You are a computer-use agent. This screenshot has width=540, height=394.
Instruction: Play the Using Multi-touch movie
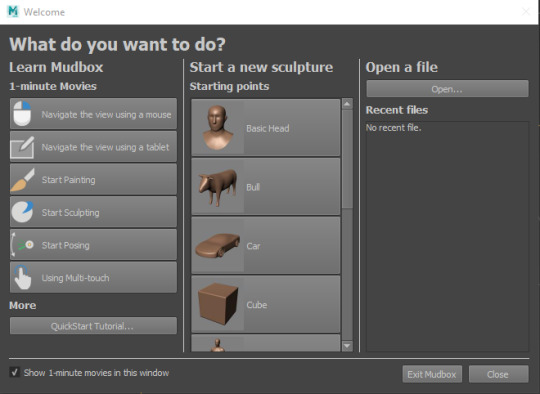coord(93,277)
